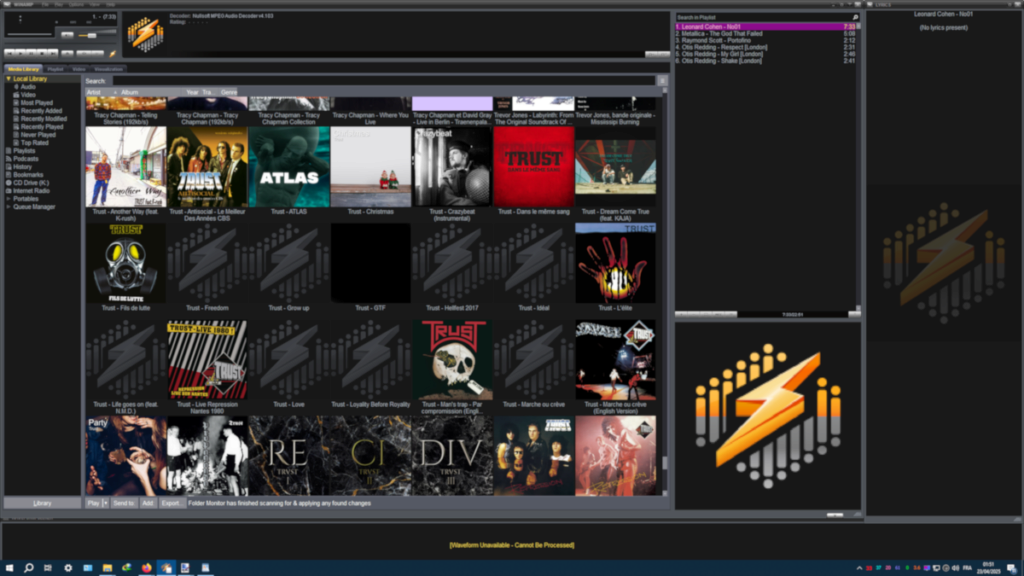Stop playback

[40, 53]
